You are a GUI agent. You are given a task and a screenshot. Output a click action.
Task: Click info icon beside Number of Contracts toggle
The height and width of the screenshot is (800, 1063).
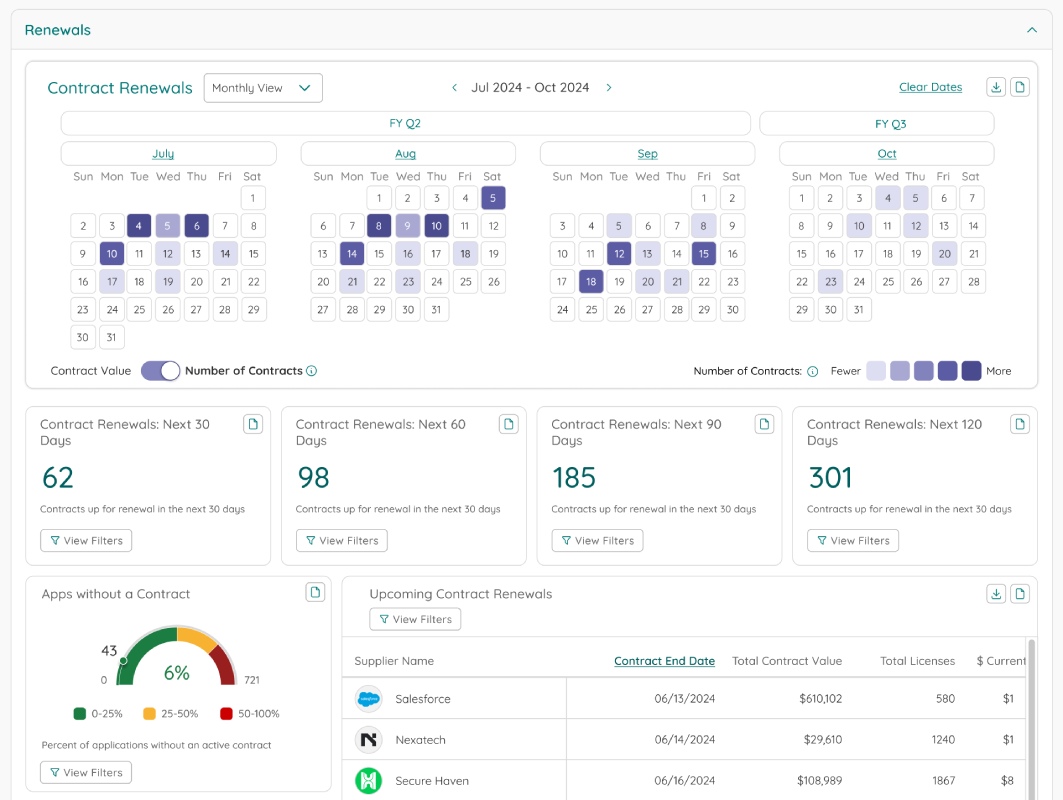[x=311, y=371]
